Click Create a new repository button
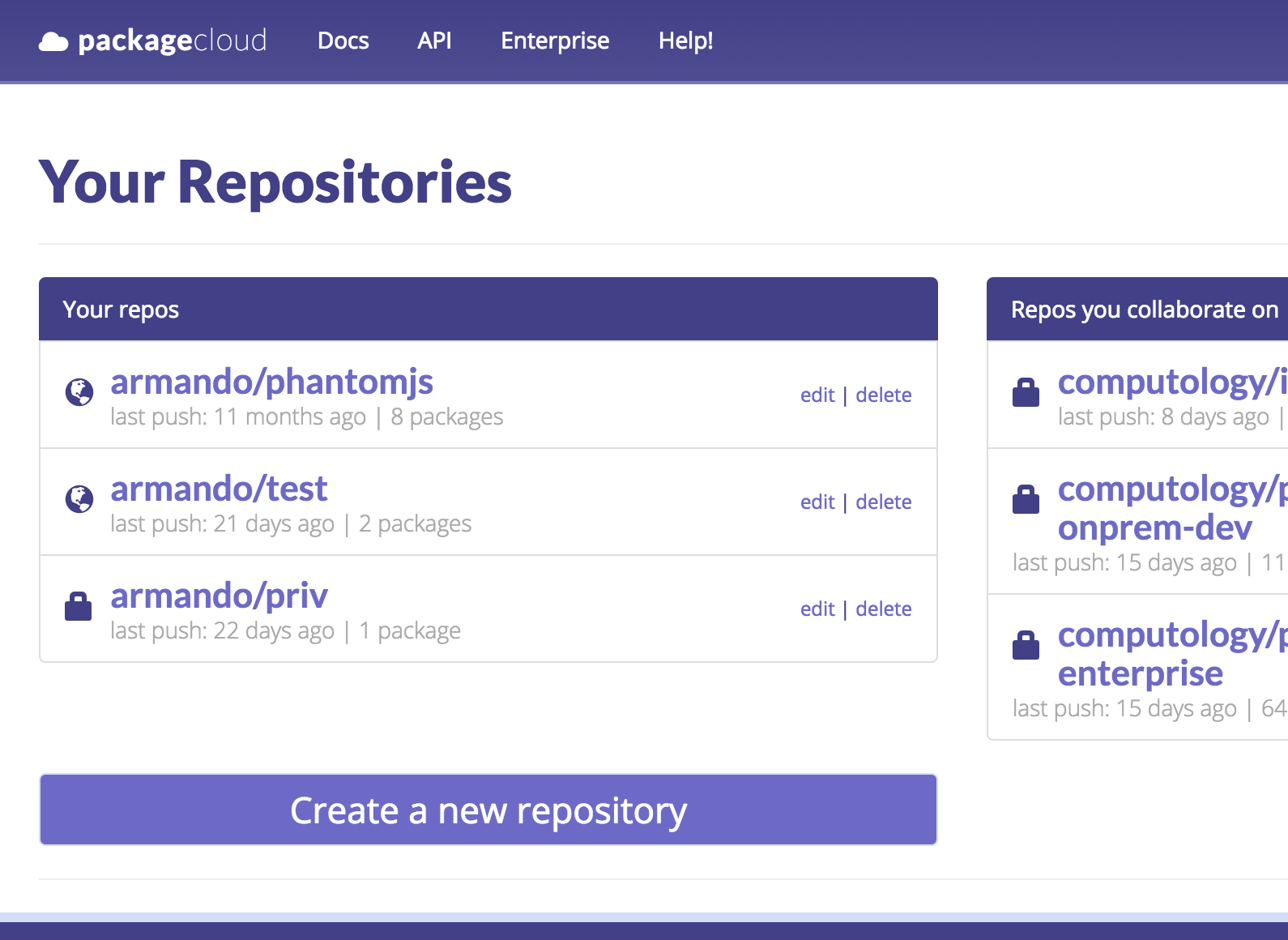1288x940 pixels. pyautogui.click(x=488, y=810)
